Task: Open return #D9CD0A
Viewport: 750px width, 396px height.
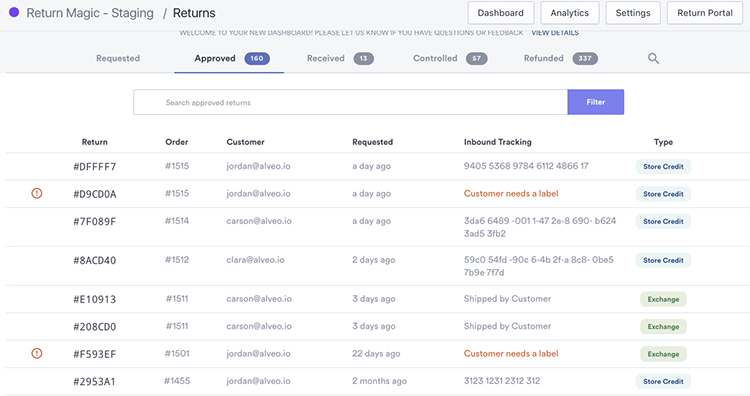Action: coord(95,194)
